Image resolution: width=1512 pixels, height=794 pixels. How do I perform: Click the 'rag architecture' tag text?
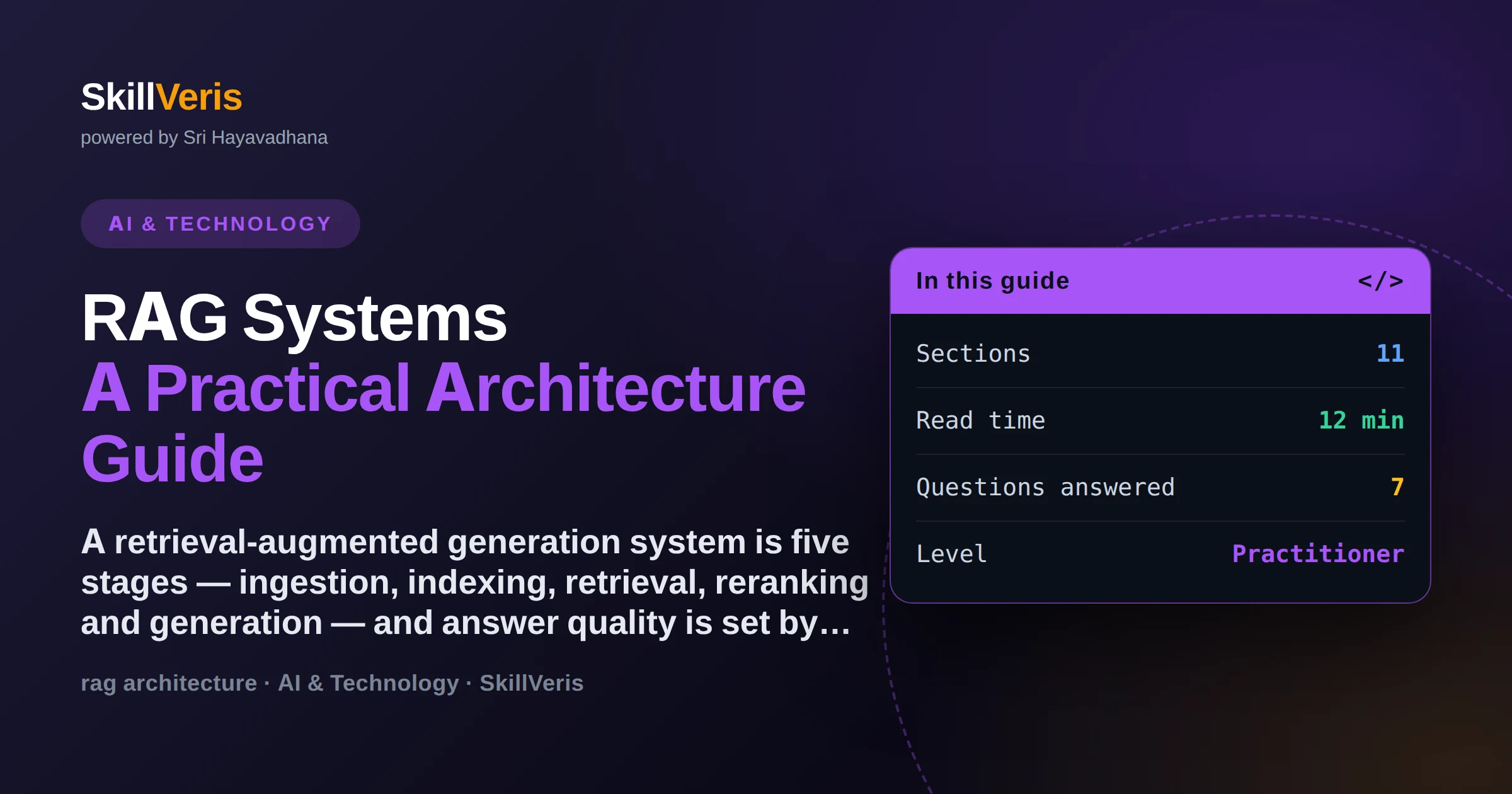[169, 683]
